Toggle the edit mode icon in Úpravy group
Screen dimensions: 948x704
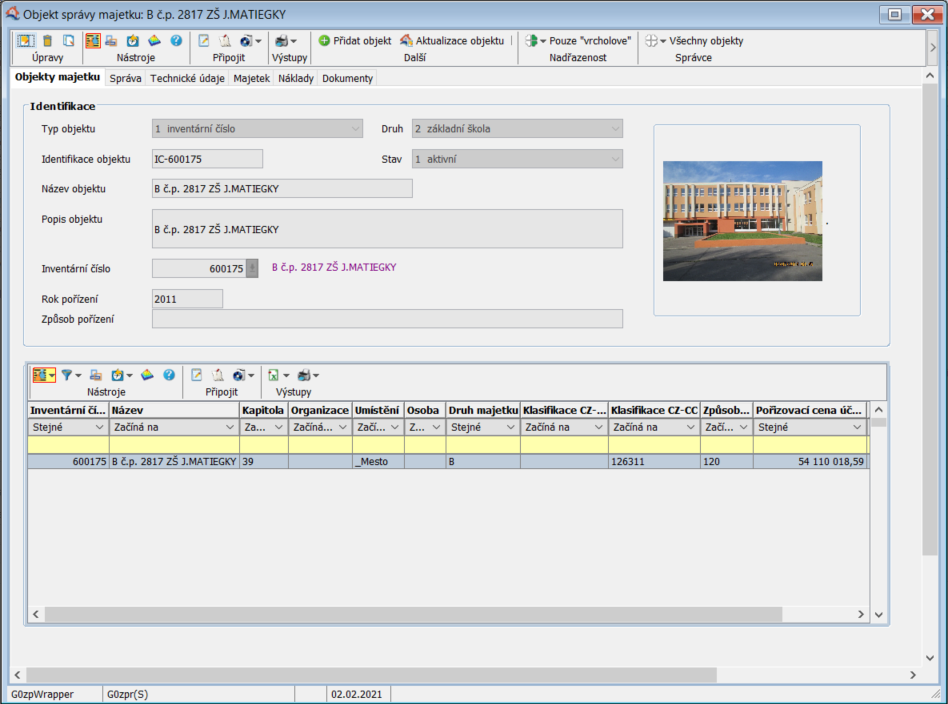coord(25,41)
